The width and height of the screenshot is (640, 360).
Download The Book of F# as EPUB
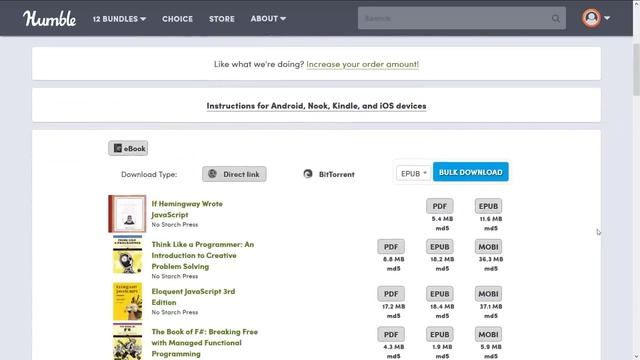click(x=440, y=334)
